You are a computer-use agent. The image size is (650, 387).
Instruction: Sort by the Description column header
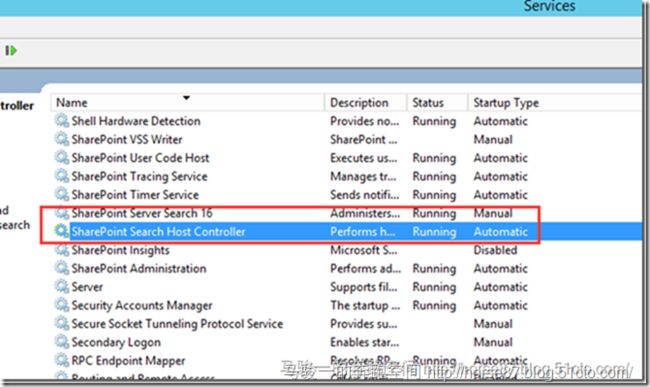[x=365, y=102]
